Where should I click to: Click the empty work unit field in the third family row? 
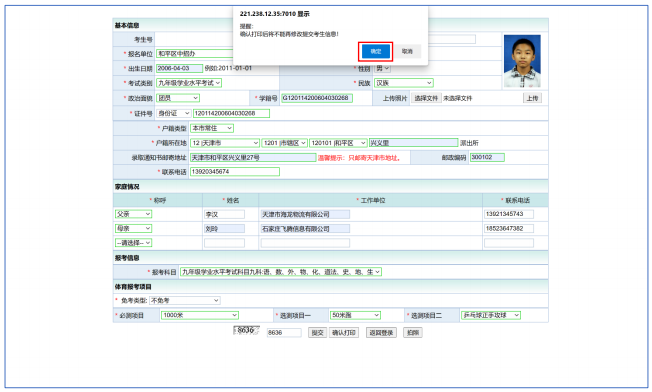[x=305, y=243]
